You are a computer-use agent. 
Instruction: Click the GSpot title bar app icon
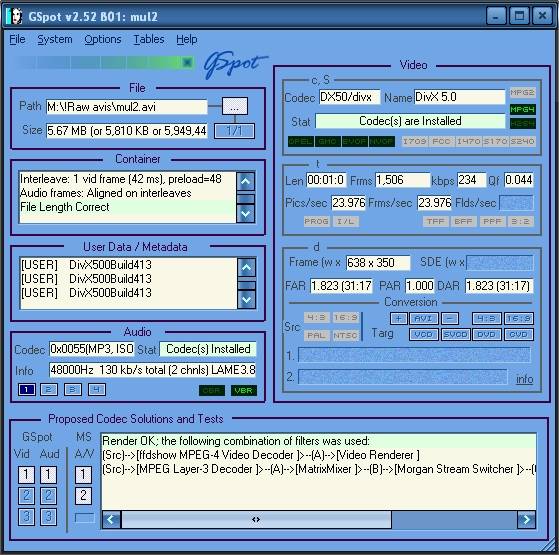(x=15, y=16)
